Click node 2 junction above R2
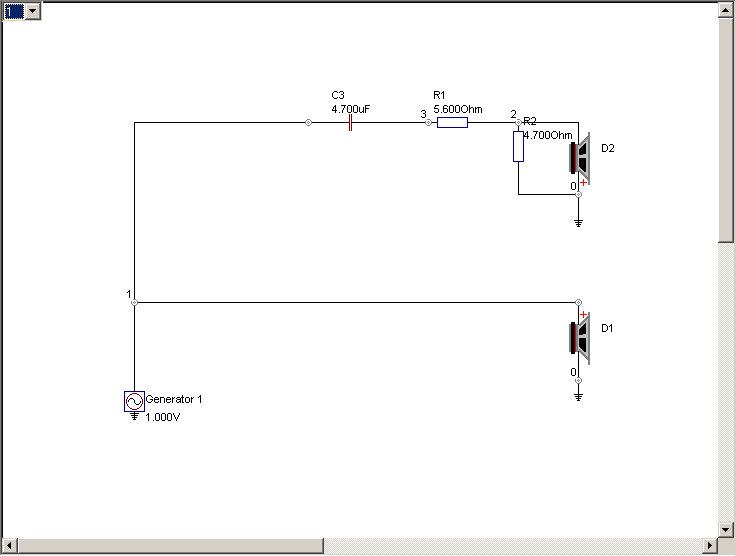 click(x=518, y=122)
